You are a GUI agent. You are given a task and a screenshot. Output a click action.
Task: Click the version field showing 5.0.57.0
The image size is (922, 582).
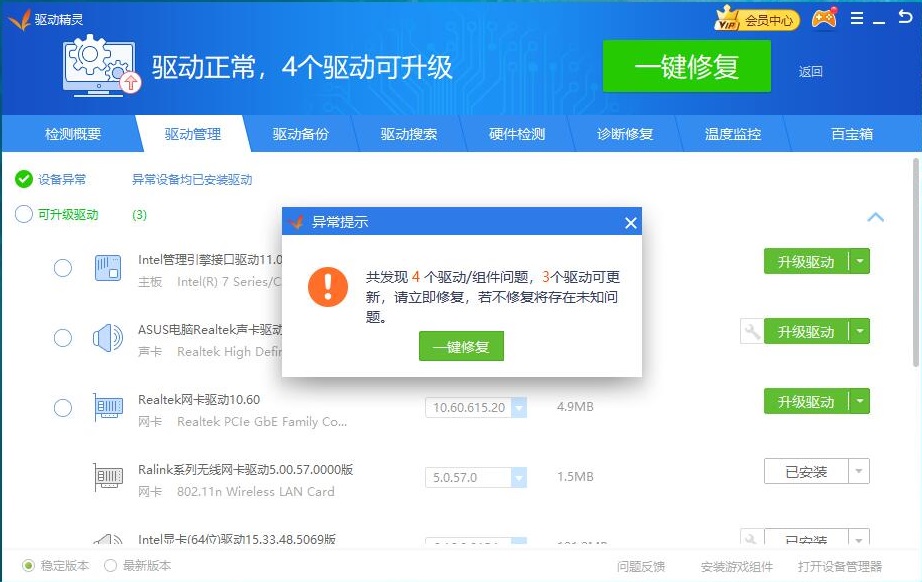(x=468, y=477)
